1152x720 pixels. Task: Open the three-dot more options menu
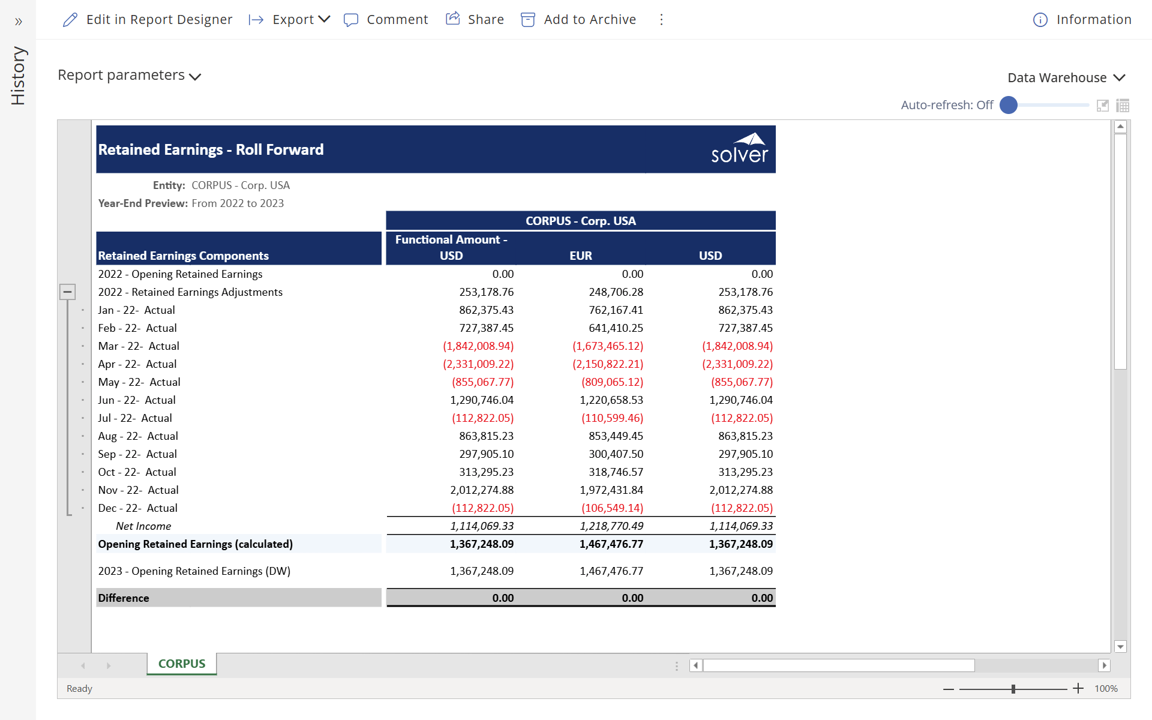click(x=661, y=20)
